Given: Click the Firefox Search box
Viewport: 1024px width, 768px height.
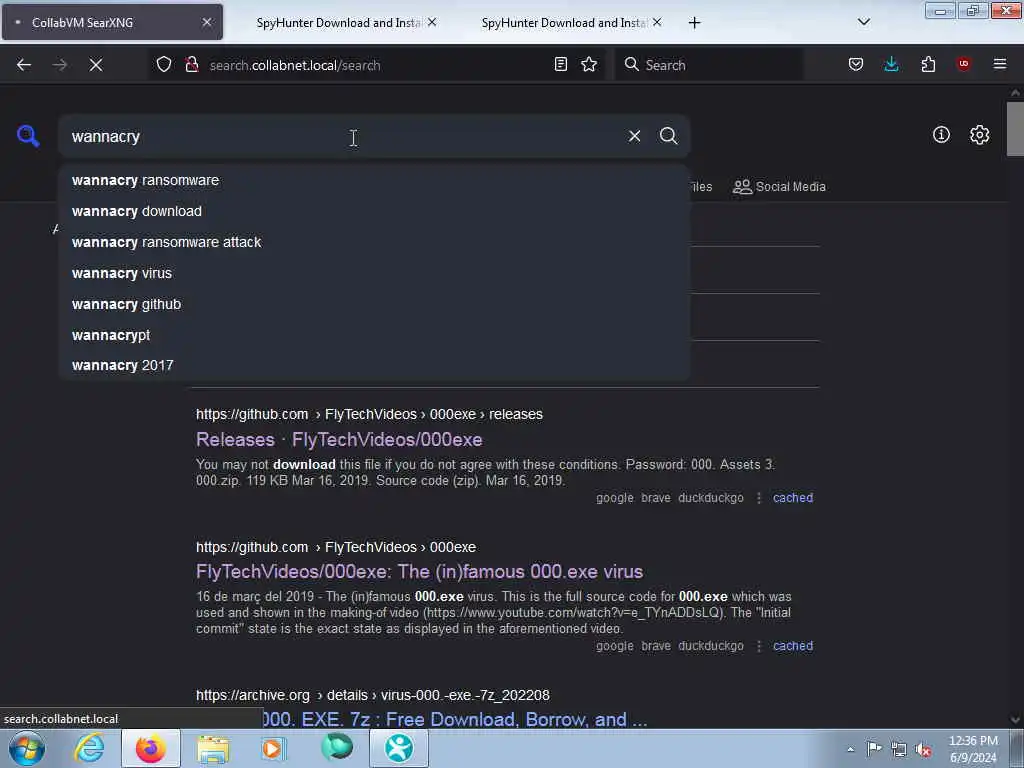Looking at the screenshot, I should click(x=709, y=65).
